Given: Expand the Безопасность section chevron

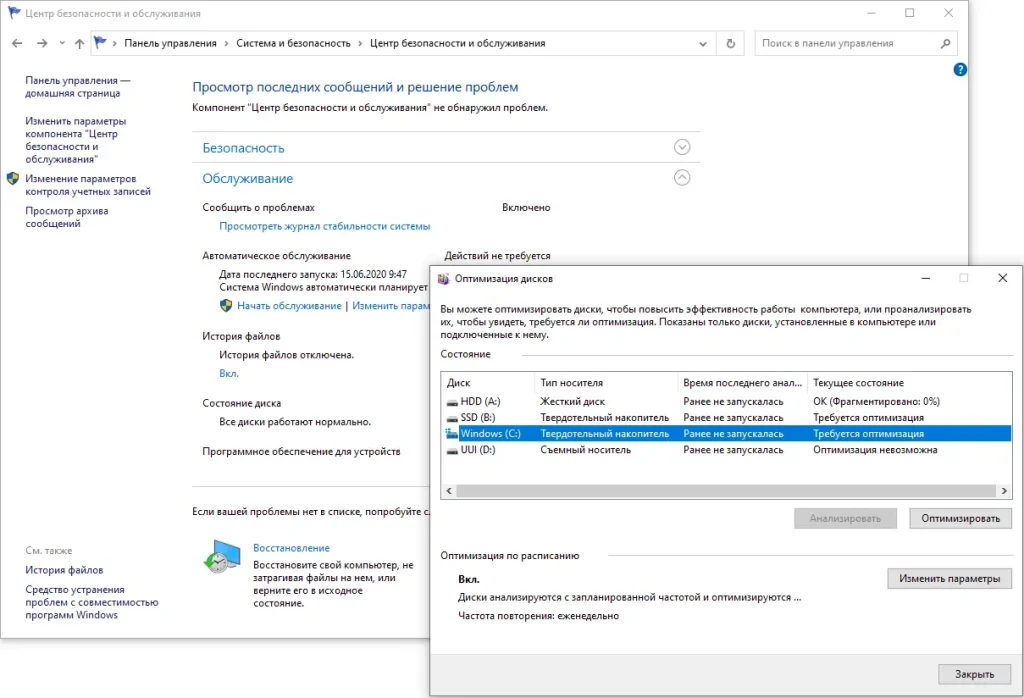Looking at the screenshot, I should tap(682, 147).
